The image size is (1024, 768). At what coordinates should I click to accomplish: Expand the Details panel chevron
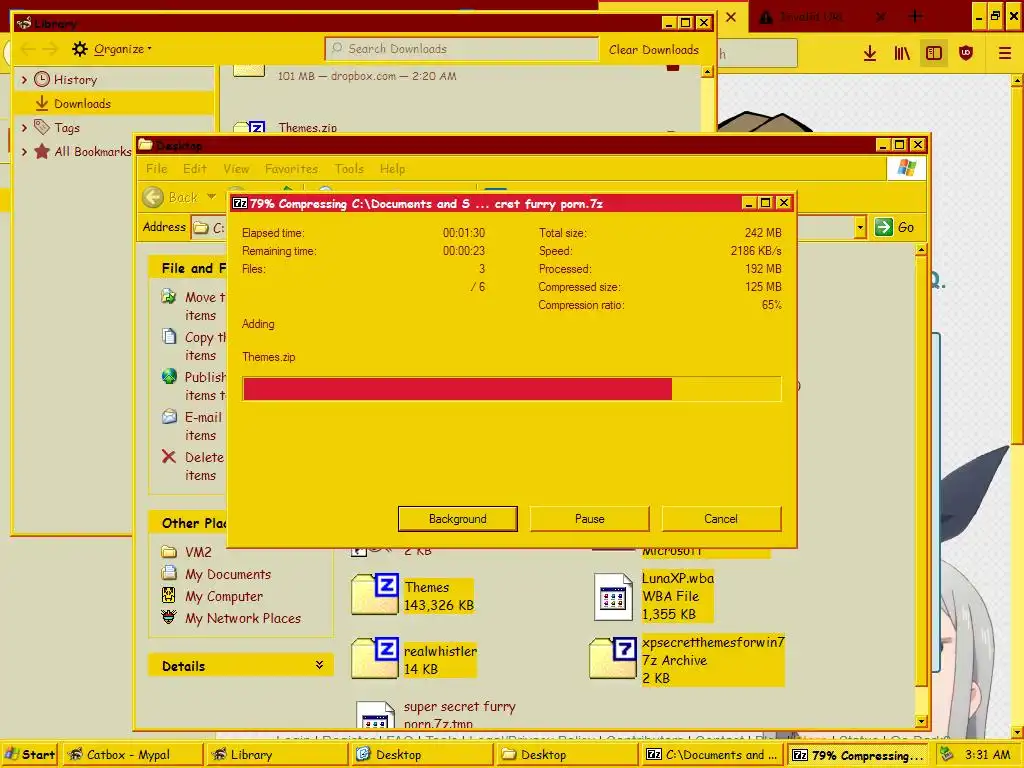[x=319, y=665]
